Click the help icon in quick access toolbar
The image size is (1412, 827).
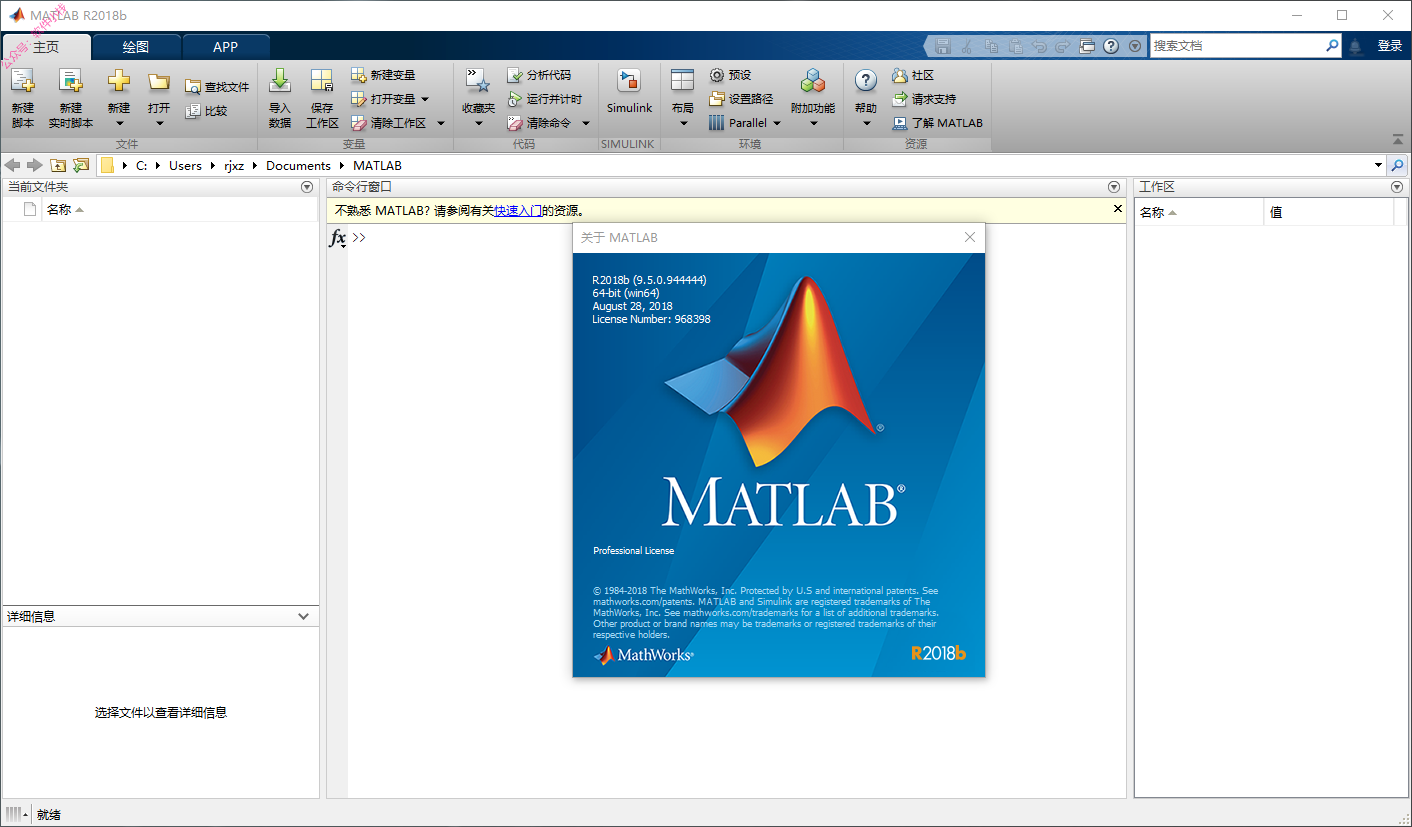[x=1111, y=46]
